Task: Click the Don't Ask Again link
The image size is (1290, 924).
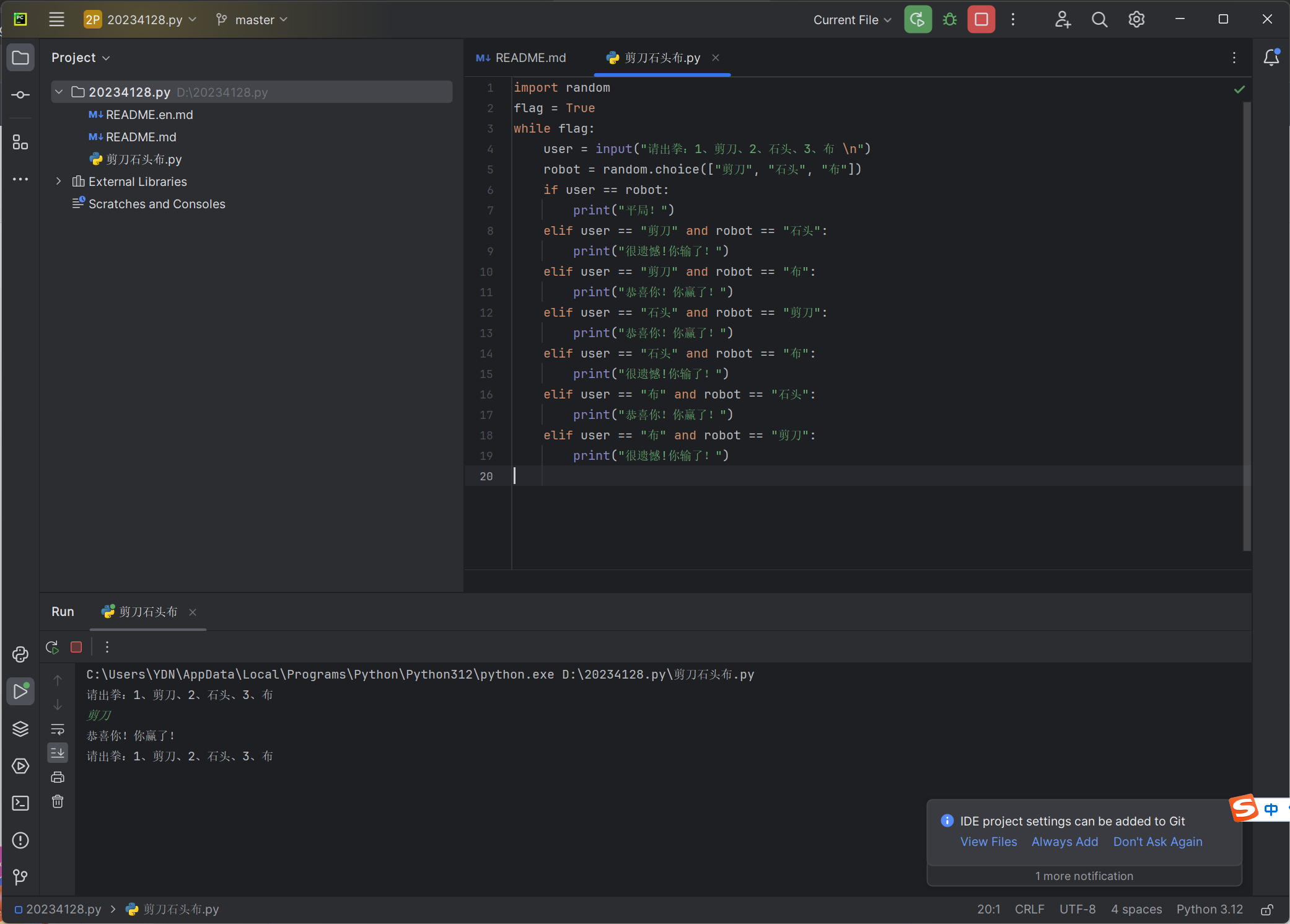Action: [1157, 842]
